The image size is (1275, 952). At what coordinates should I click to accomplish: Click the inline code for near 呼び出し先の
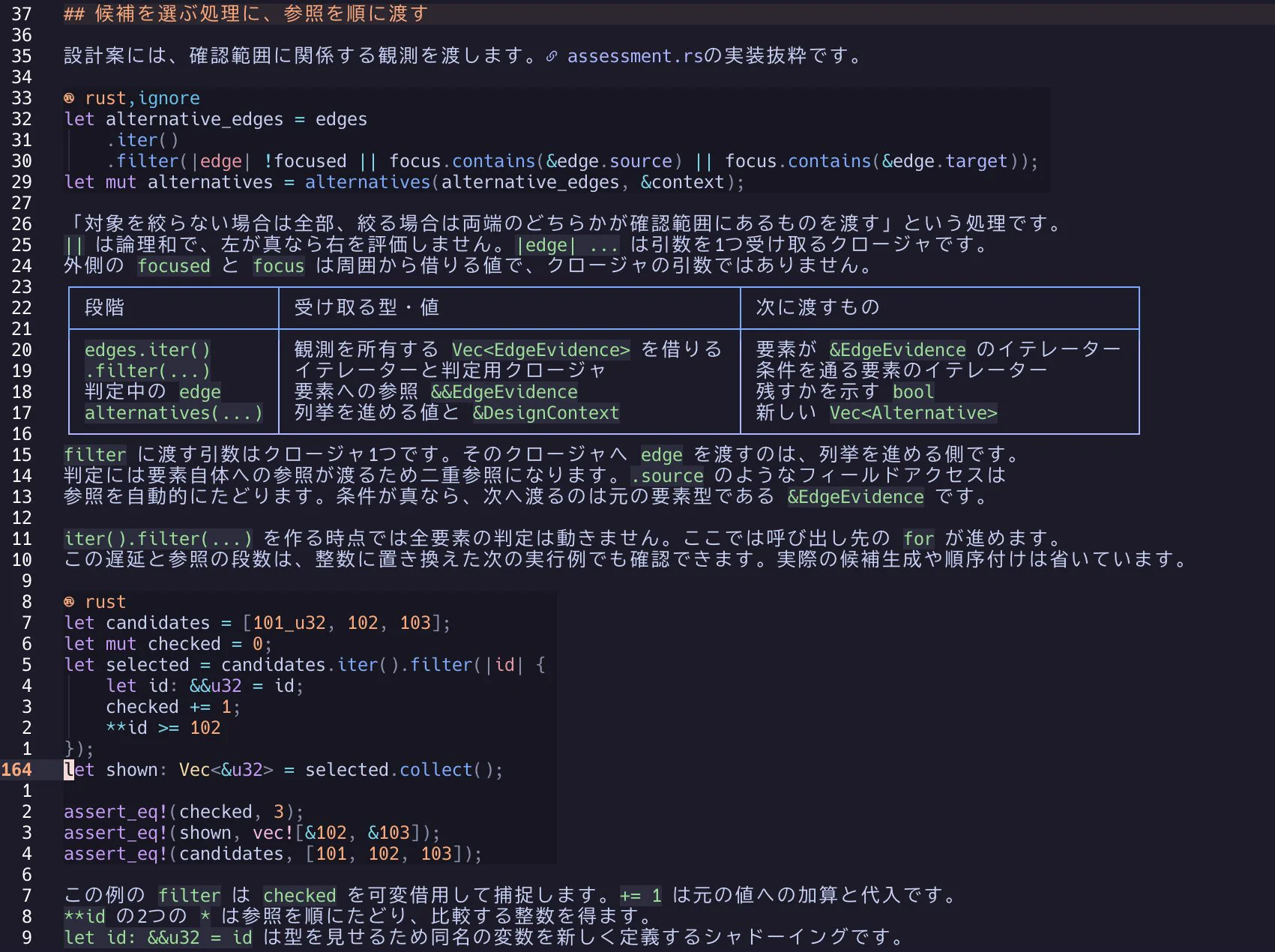(x=919, y=539)
